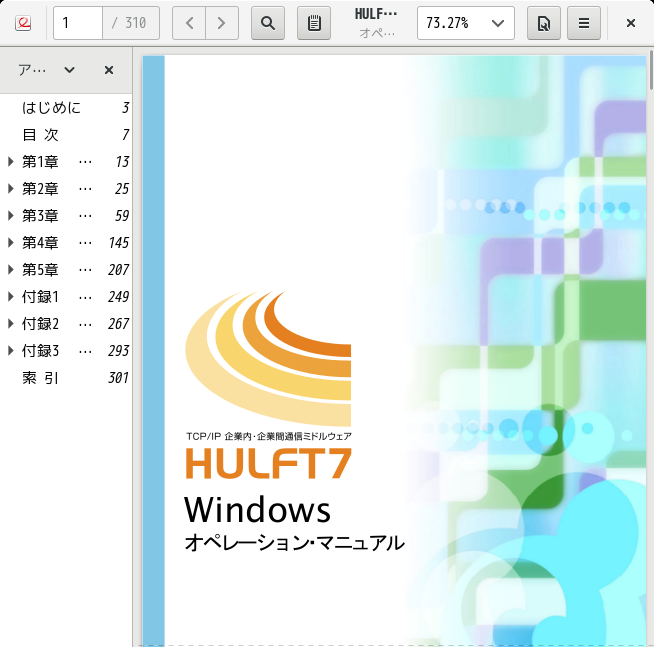Open the file options document icon
This screenshot has height=647, width=654.
point(543,23)
